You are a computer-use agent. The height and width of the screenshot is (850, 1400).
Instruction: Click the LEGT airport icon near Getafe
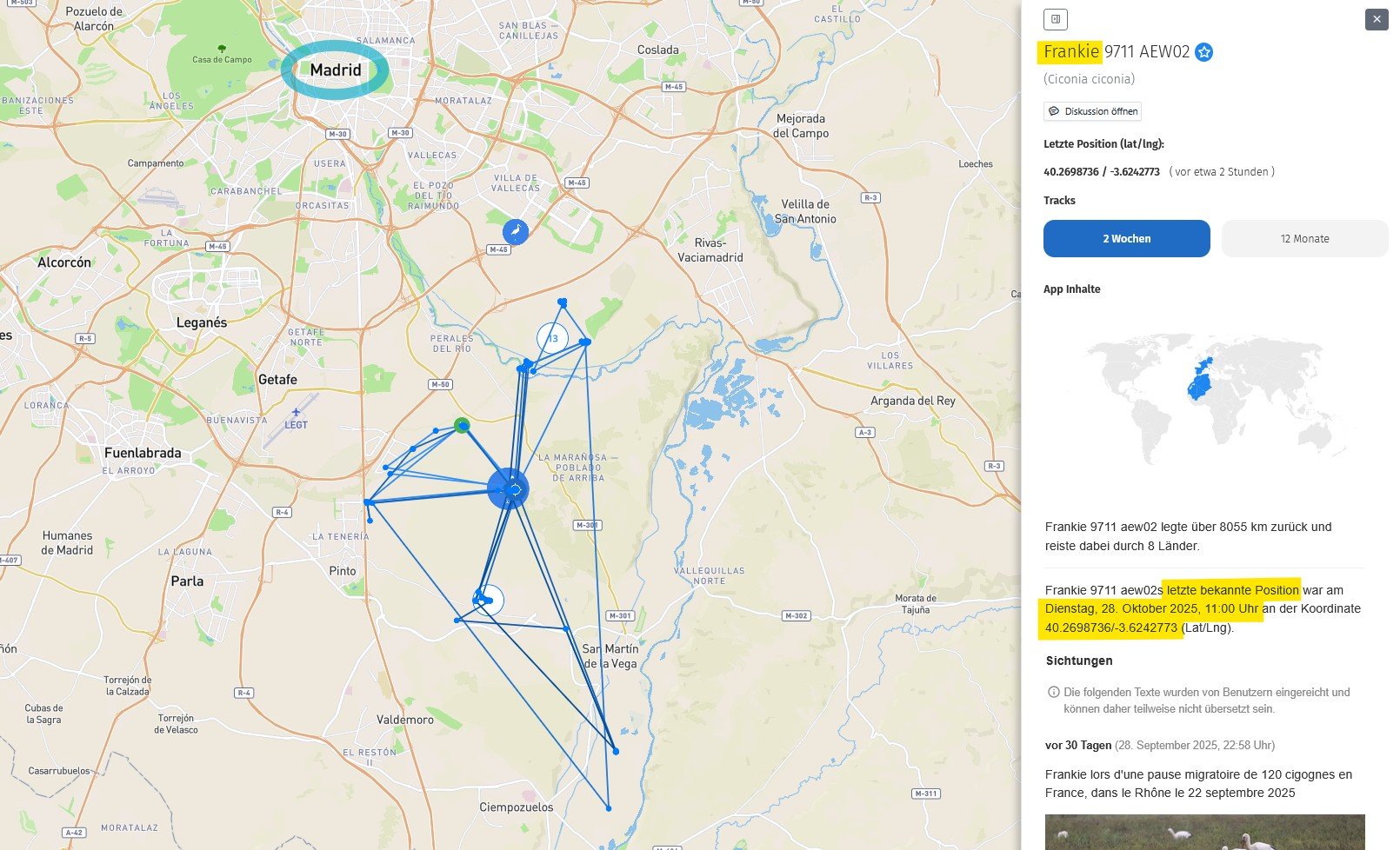click(296, 412)
